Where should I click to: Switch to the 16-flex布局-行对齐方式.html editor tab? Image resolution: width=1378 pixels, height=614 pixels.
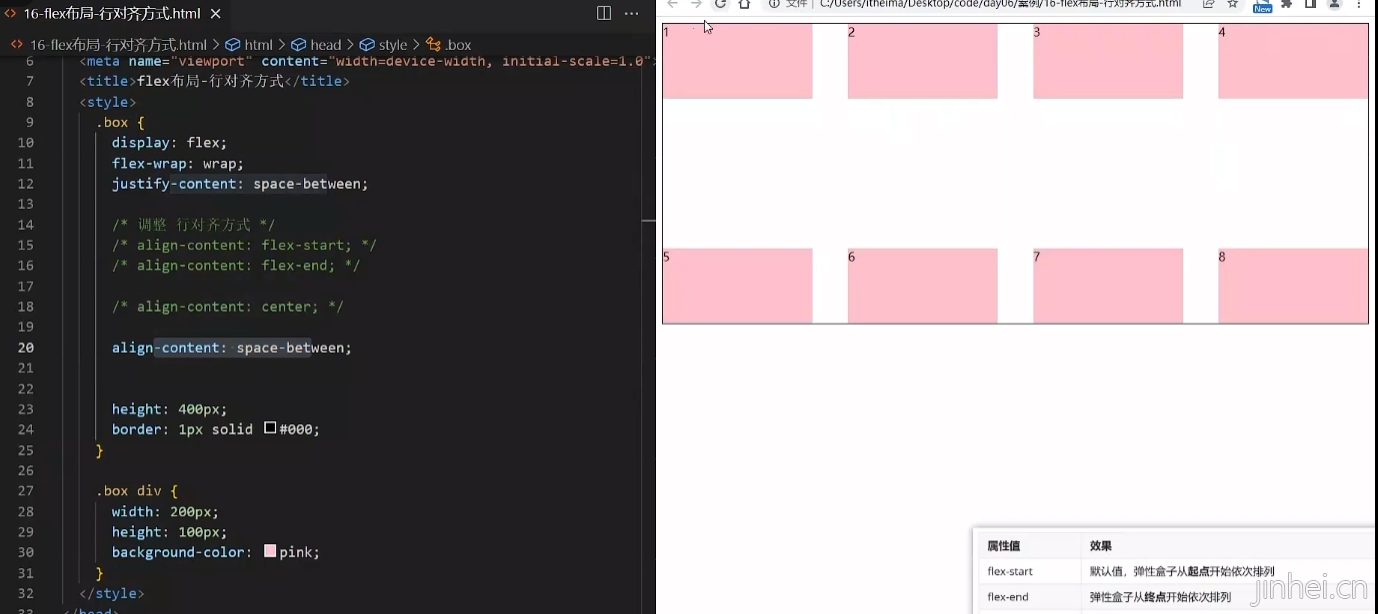click(113, 14)
